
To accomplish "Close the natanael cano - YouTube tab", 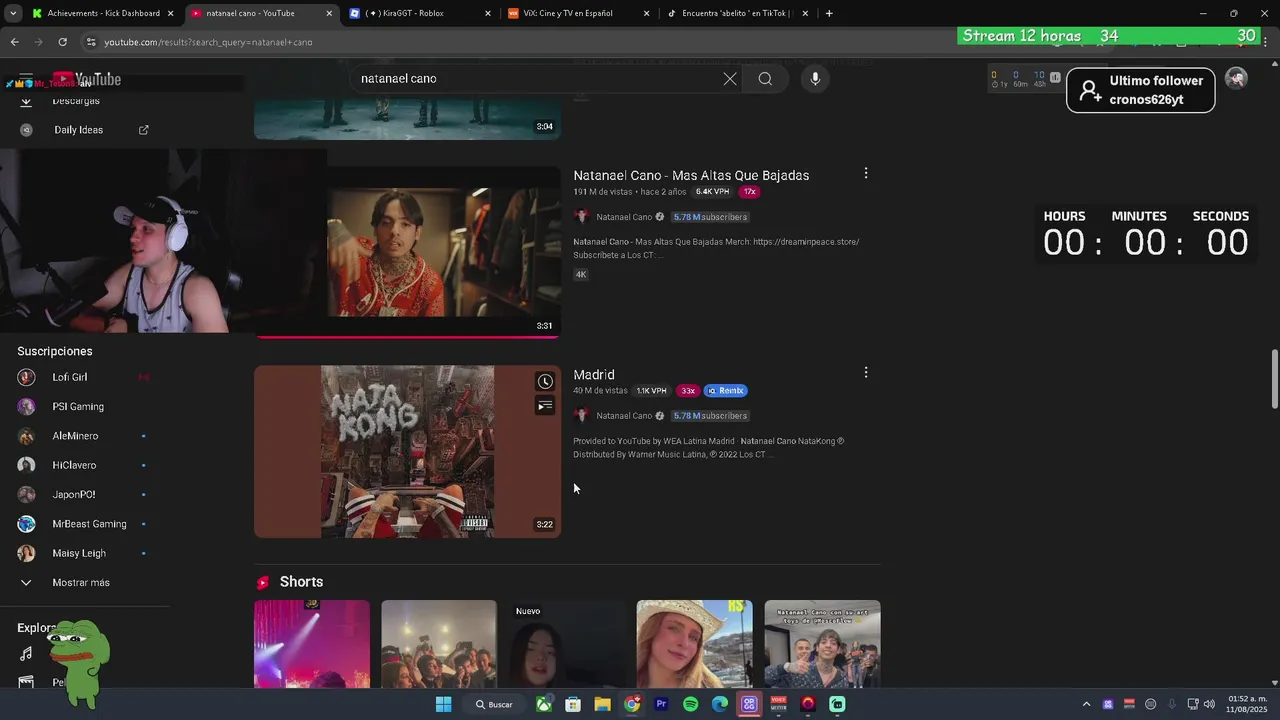I will click(x=329, y=13).
